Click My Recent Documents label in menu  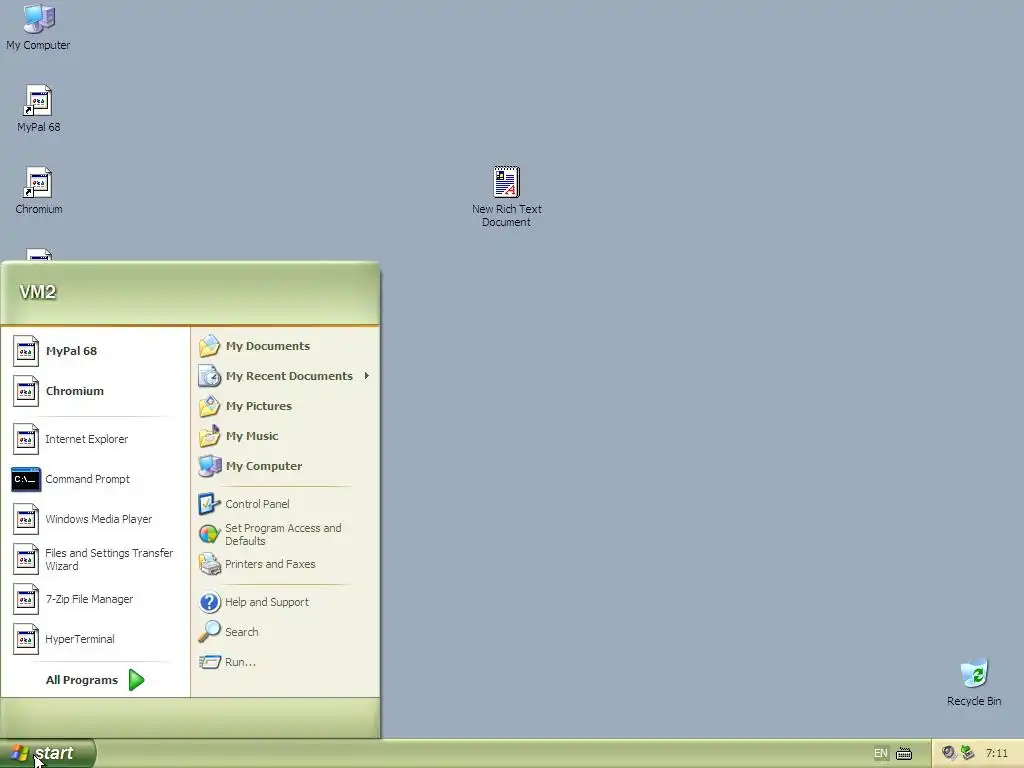289,376
